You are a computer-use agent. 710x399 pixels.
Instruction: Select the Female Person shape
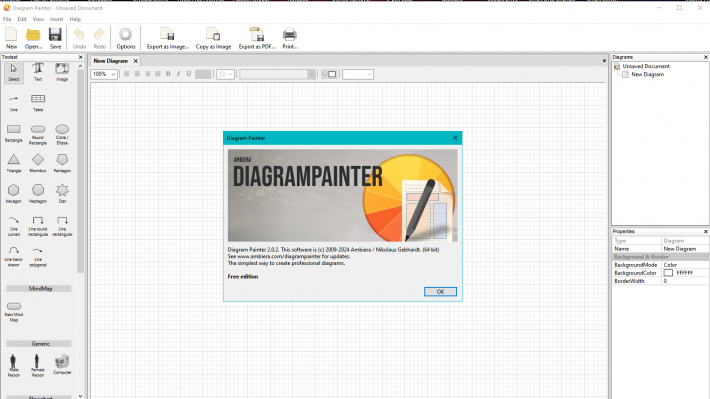[38, 365]
